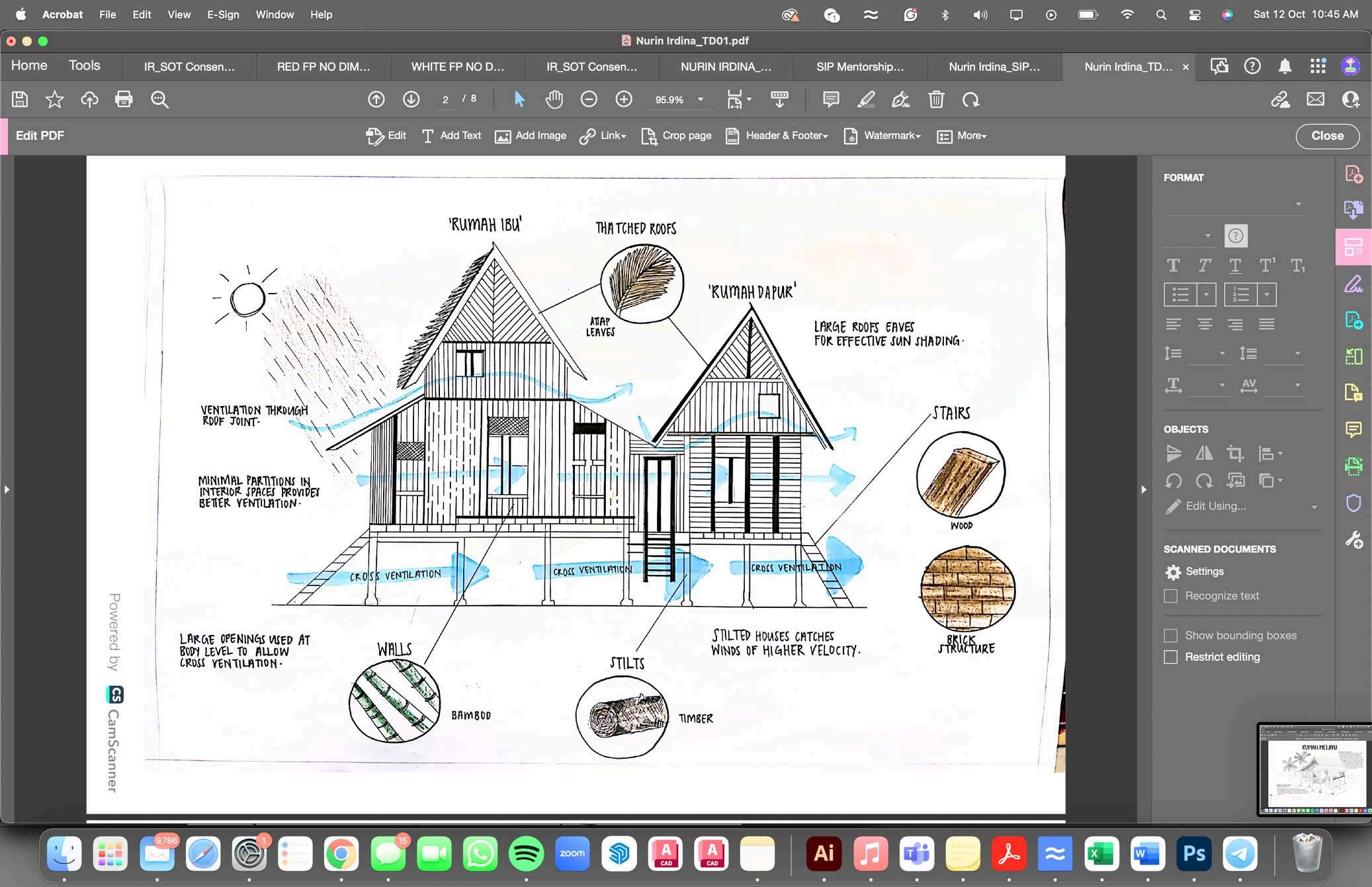Open the zoom percentage dropdown

pos(700,99)
